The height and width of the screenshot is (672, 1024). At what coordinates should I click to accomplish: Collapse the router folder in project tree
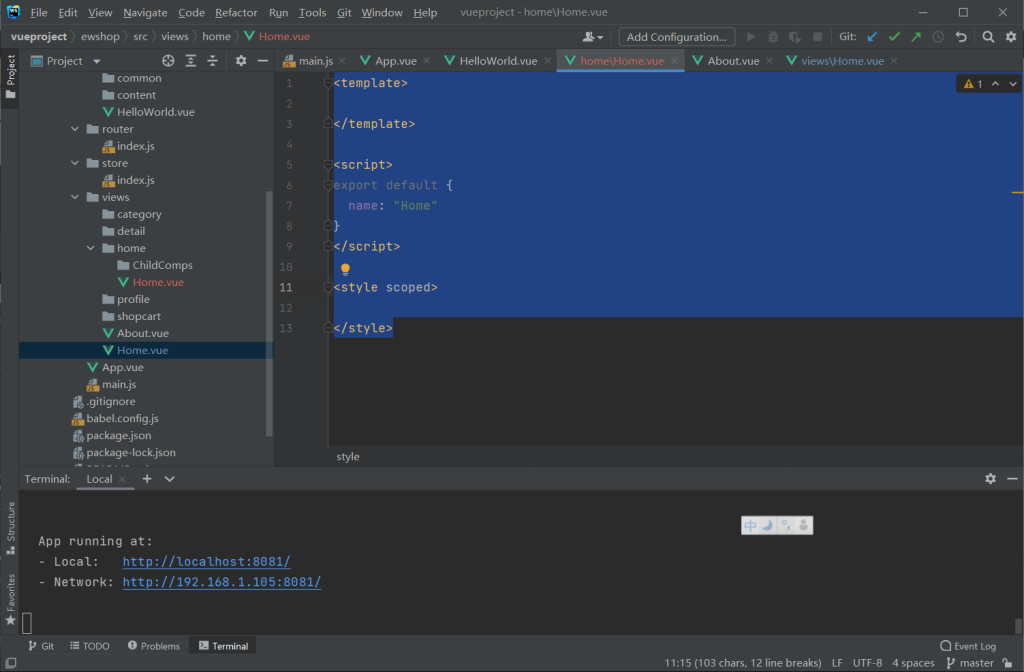coord(76,129)
